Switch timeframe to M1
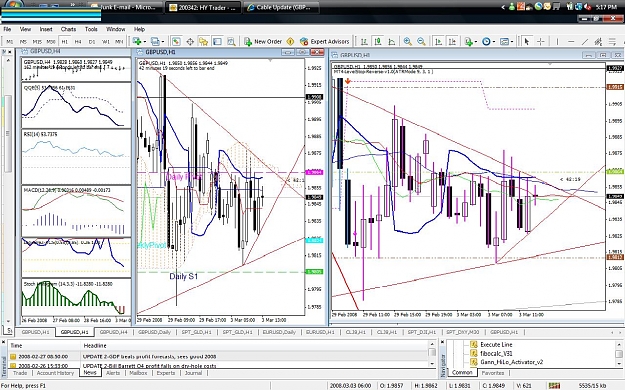The width and height of the screenshot is (625, 390). pos(10,41)
